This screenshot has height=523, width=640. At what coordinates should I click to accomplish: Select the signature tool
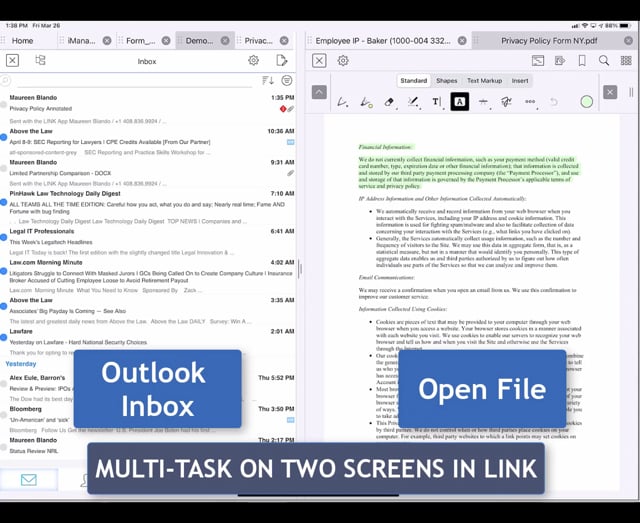(x=507, y=102)
